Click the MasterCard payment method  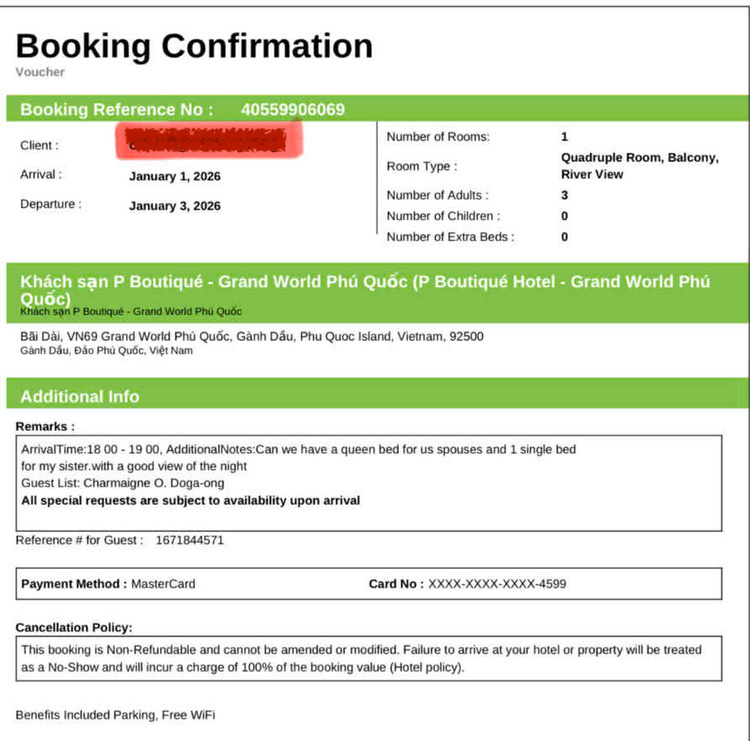[163, 584]
